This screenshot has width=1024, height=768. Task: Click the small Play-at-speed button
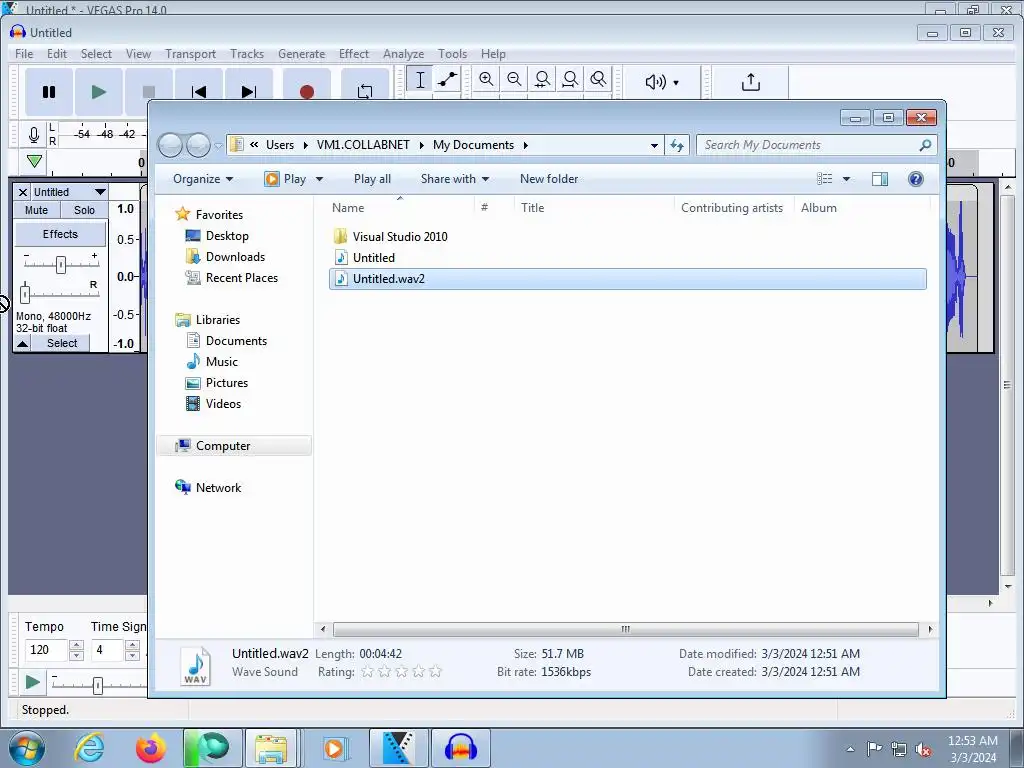pos(32,682)
